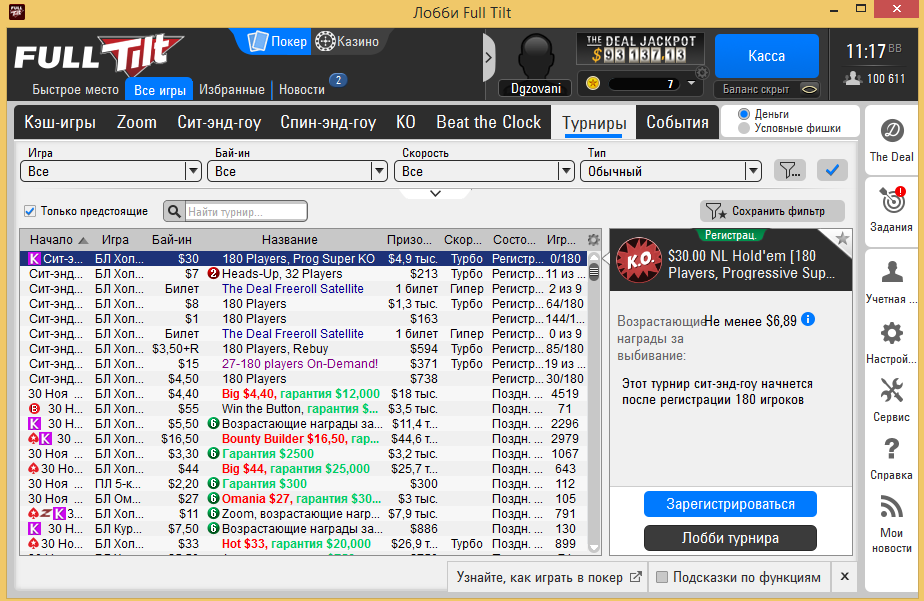Click Казино chip icon

coord(325,41)
